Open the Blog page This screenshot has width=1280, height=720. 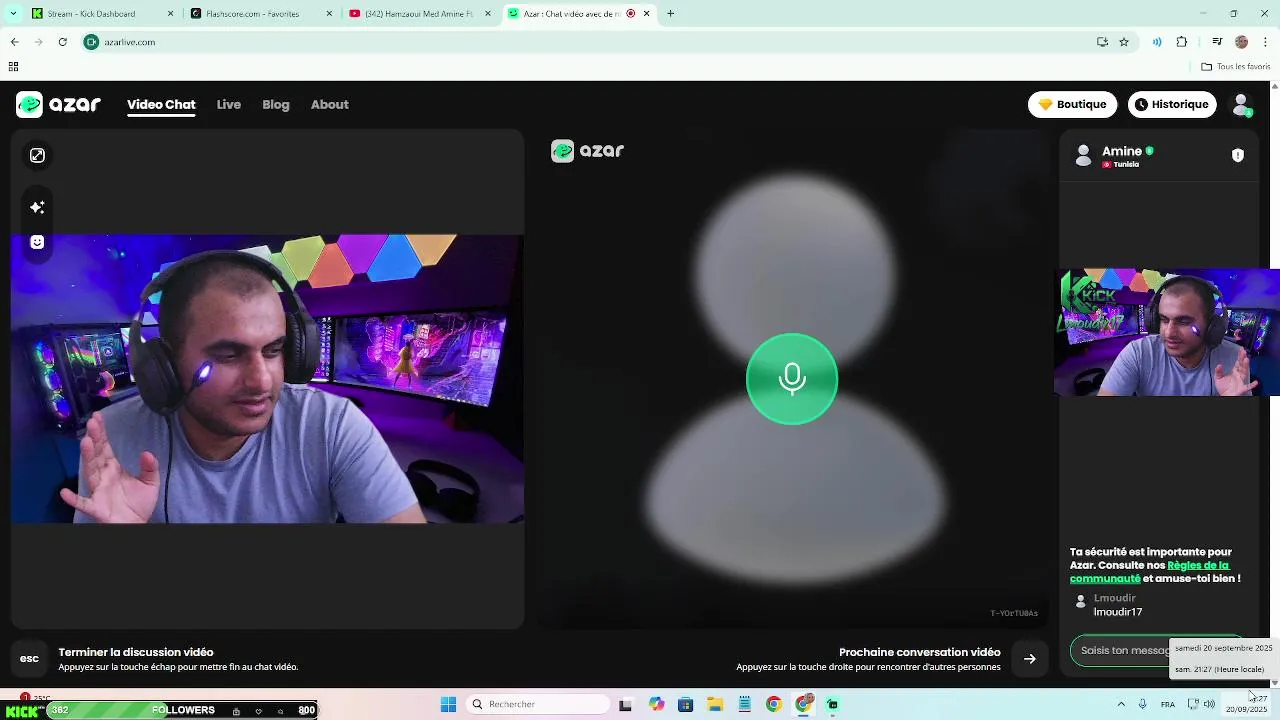click(x=276, y=104)
